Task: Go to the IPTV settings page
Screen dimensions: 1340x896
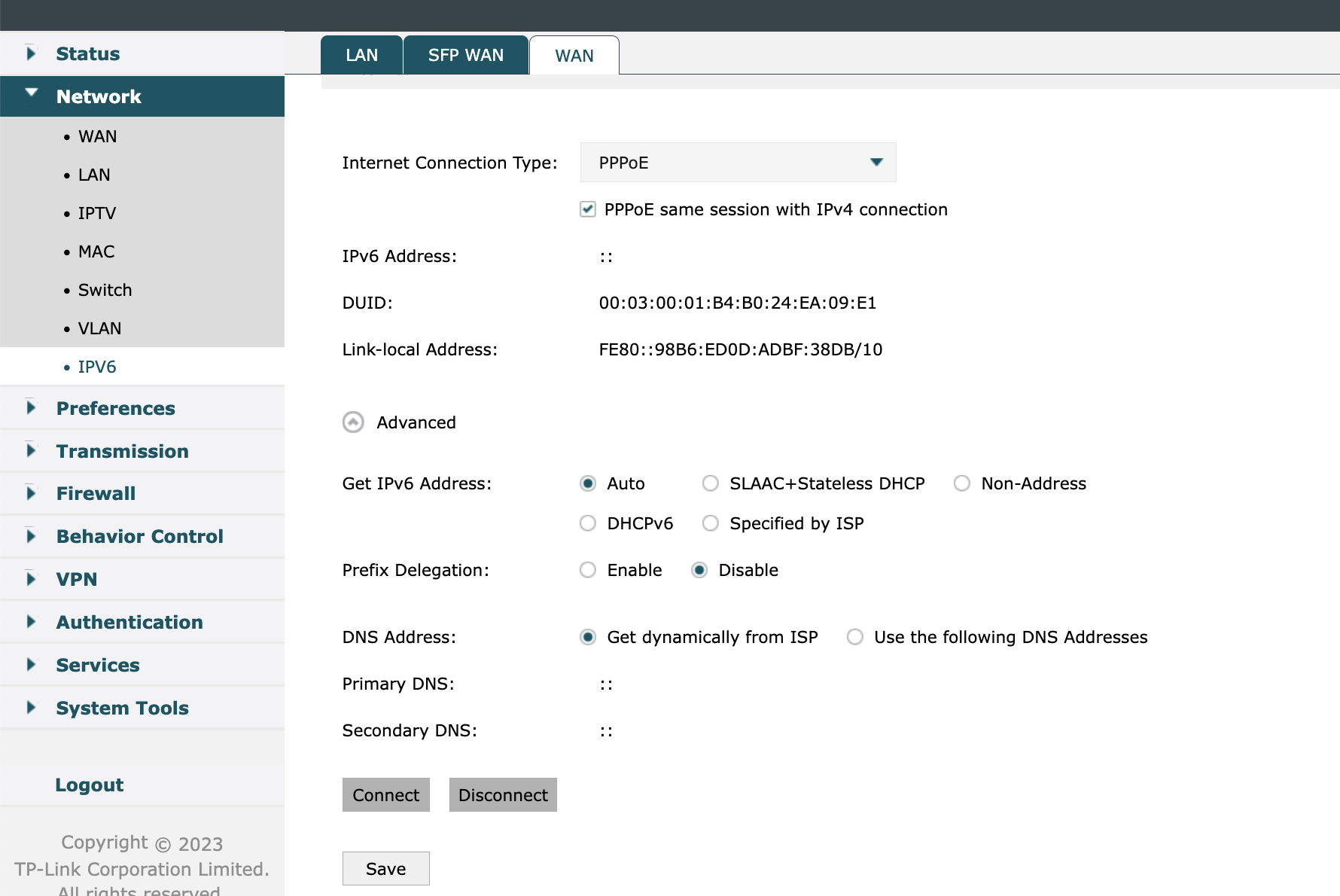Action: tap(96, 213)
